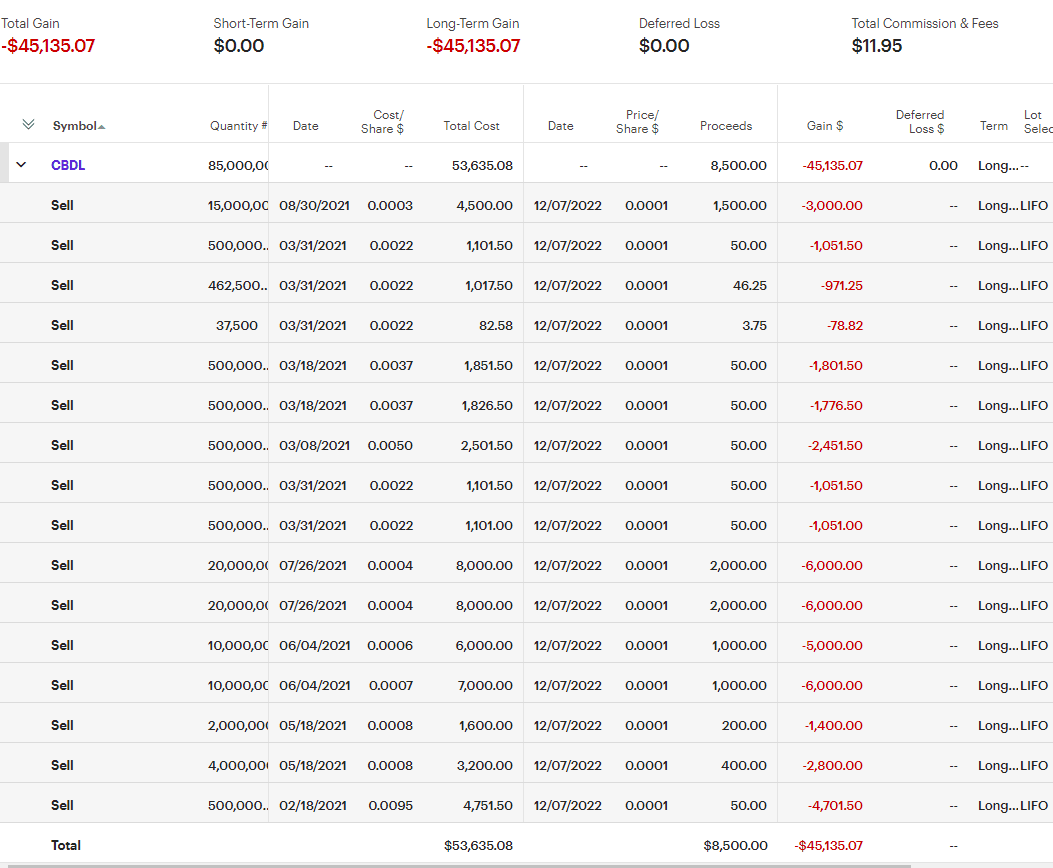
Task: Sort by Gain $ column header
Action: (825, 126)
